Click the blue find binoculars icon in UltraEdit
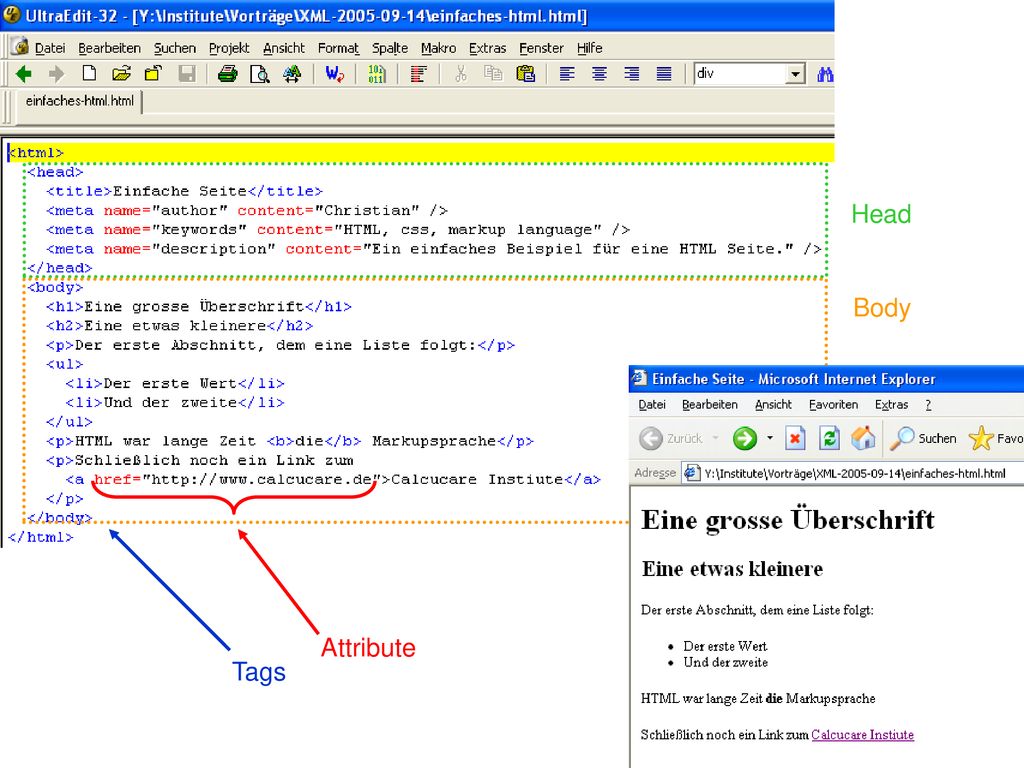1024x768 pixels. 825,74
